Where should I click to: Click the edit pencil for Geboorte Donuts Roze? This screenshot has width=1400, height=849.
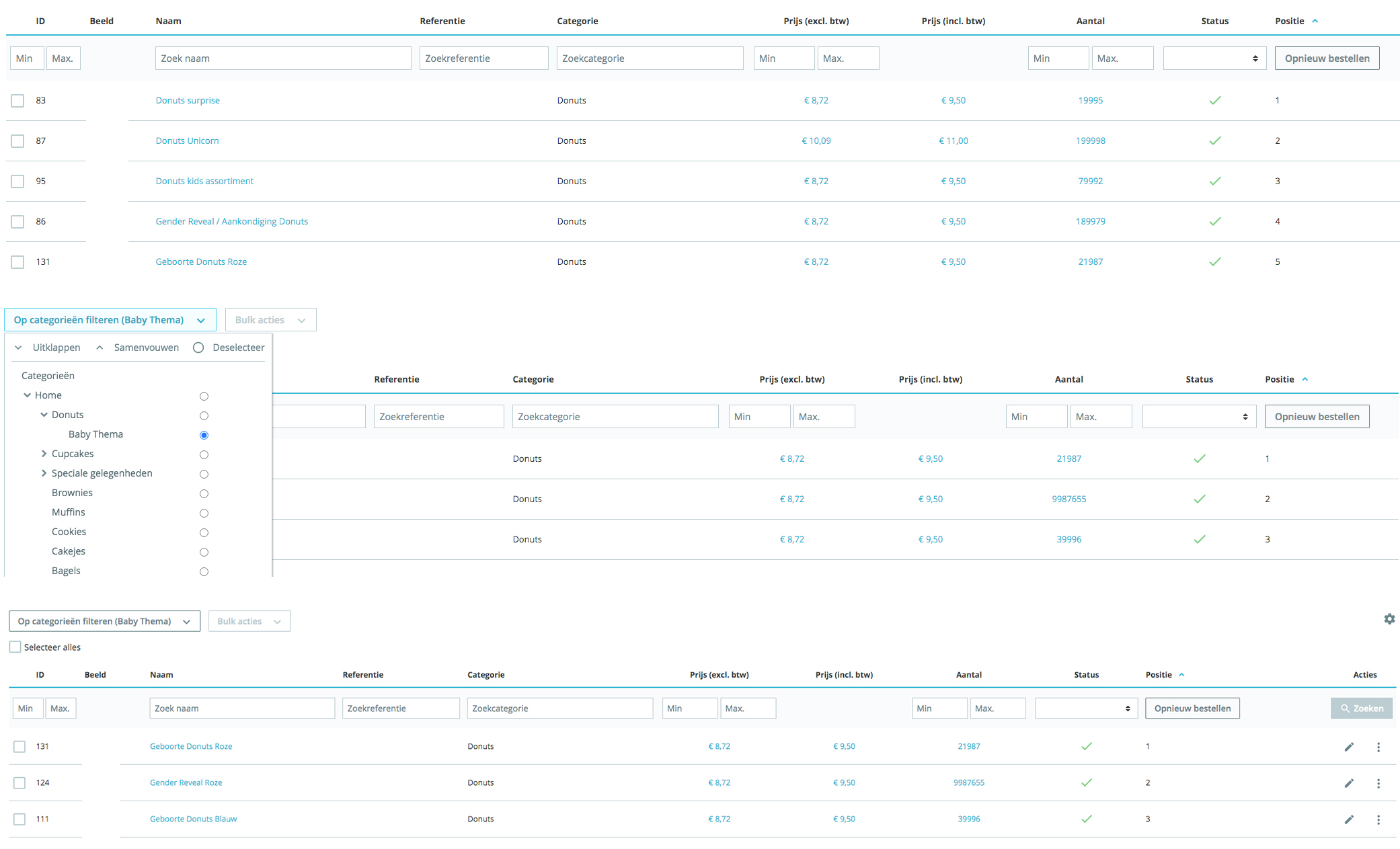point(1349,746)
